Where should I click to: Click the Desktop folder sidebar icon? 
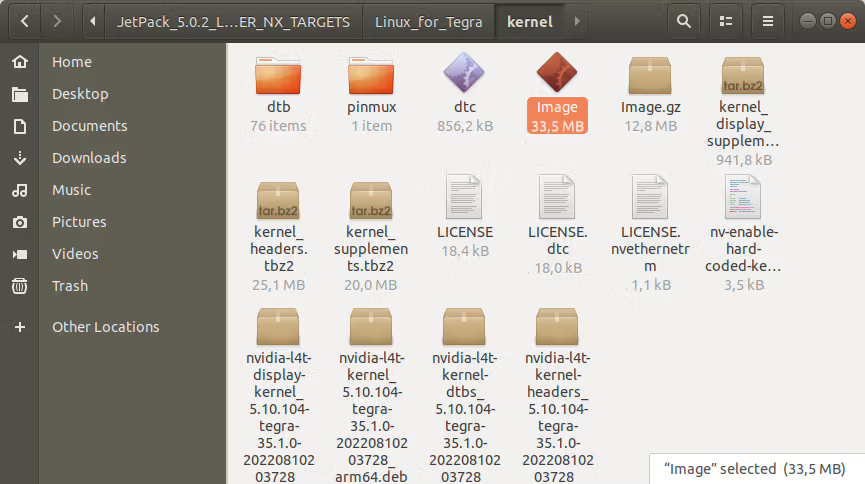pos(20,94)
